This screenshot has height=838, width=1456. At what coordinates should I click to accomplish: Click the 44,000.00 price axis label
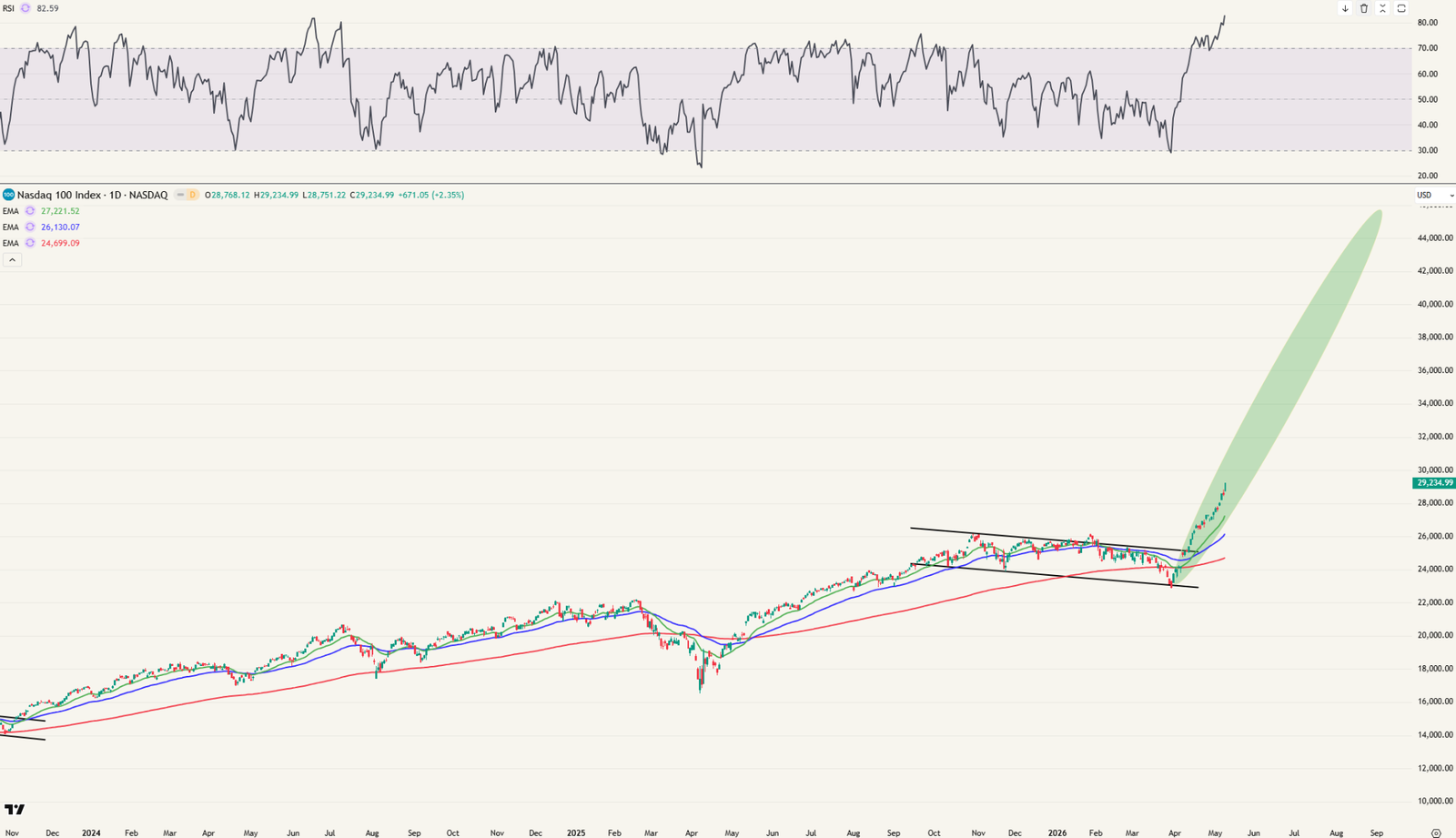[x=1435, y=238]
